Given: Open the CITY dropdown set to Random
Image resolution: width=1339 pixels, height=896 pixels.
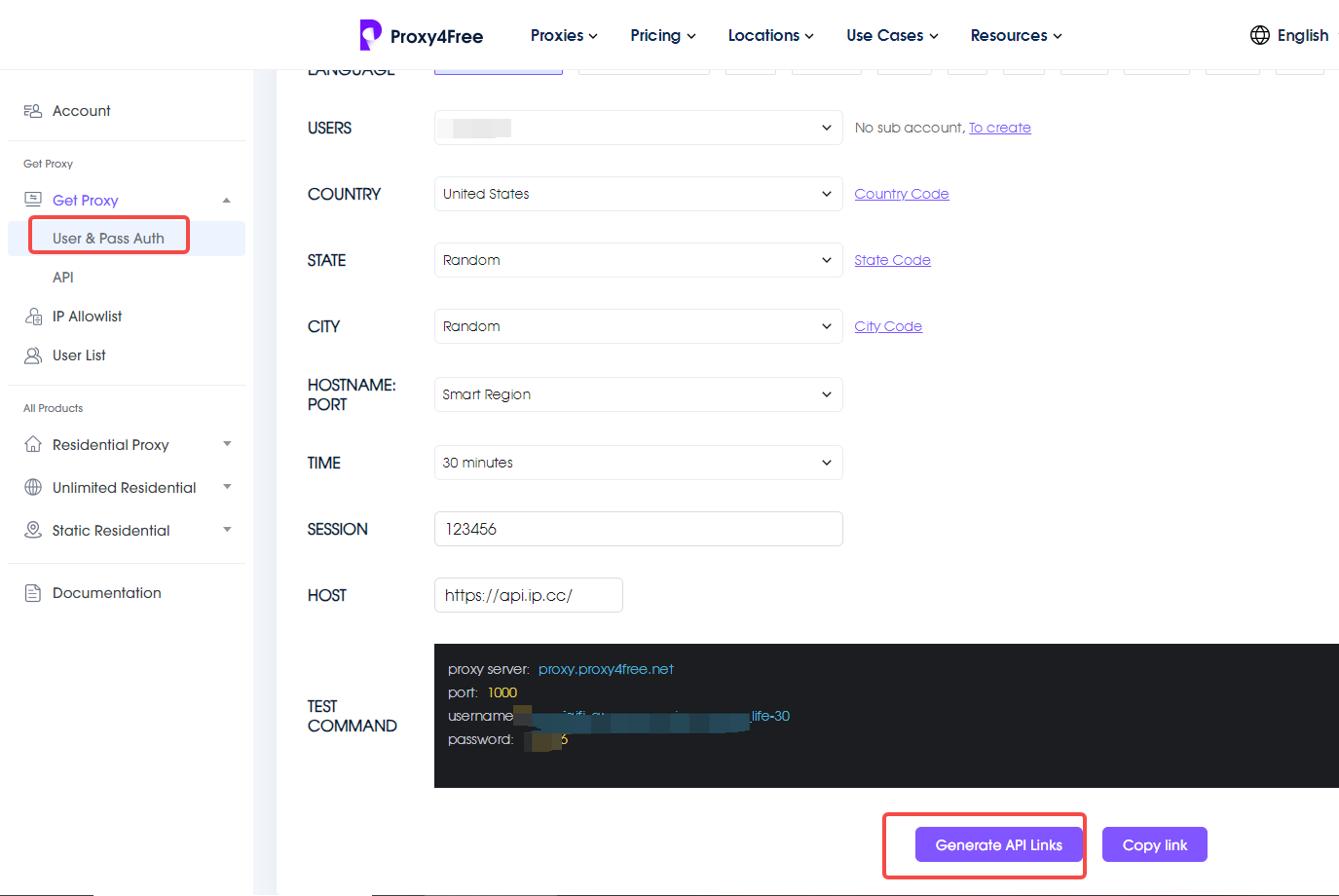Looking at the screenshot, I should point(638,326).
